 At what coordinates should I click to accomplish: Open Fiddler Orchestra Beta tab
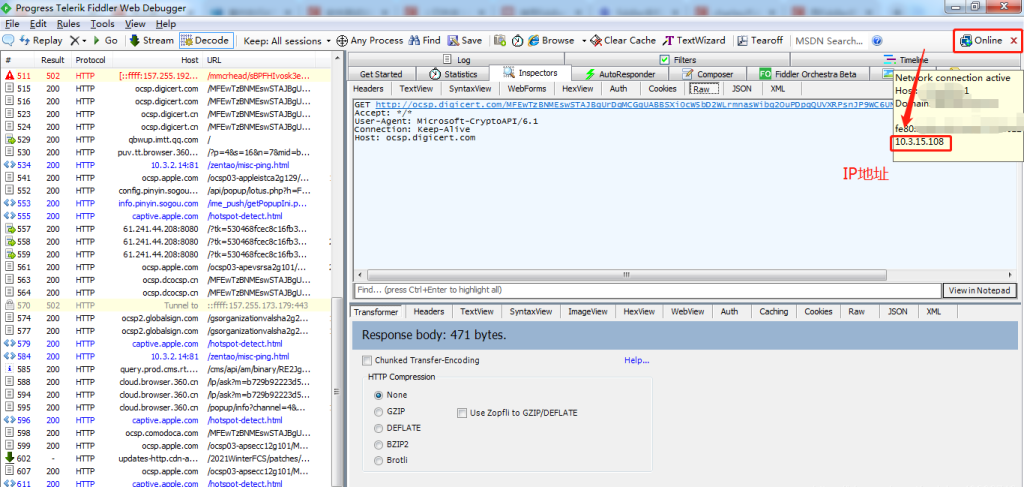pos(808,74)
